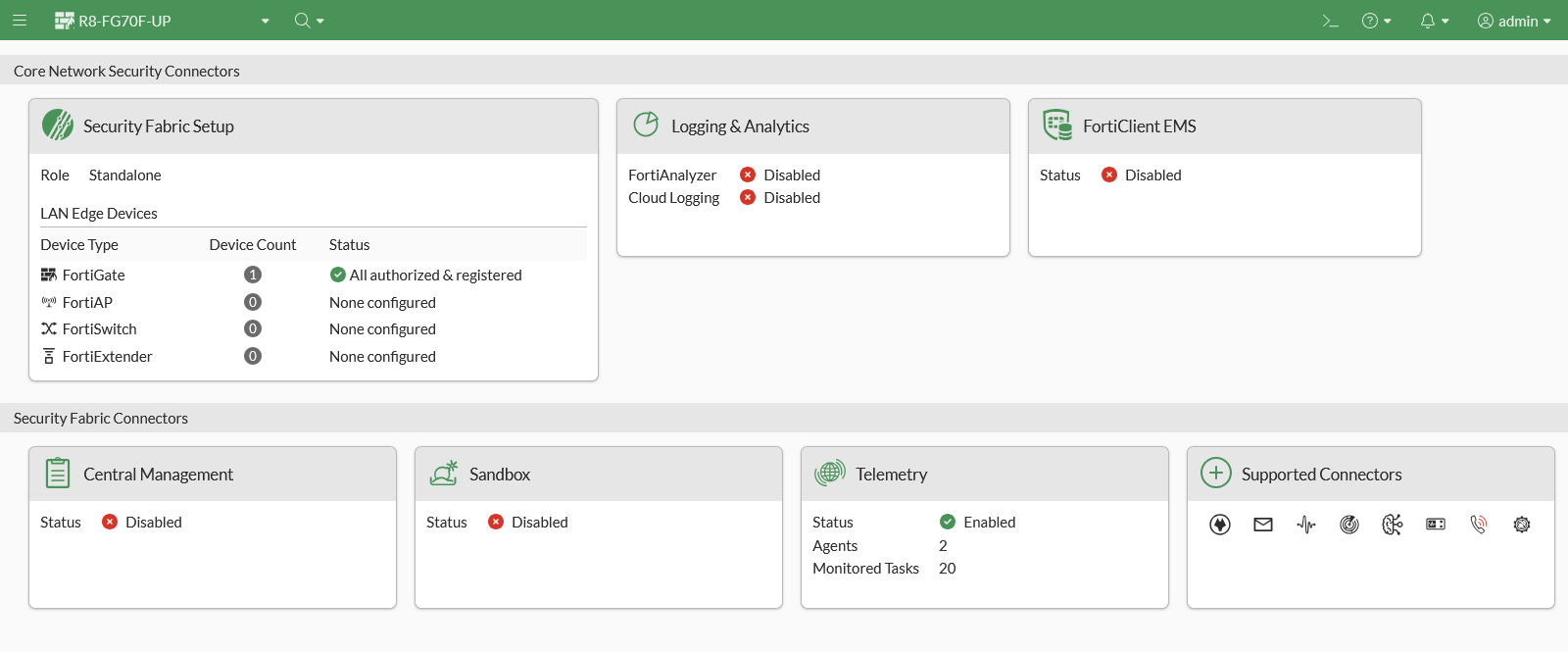Open the Security Fabric Setup card
This screenshot has width=1568, height=652.
pyautogui.click(x=159, y=126)
